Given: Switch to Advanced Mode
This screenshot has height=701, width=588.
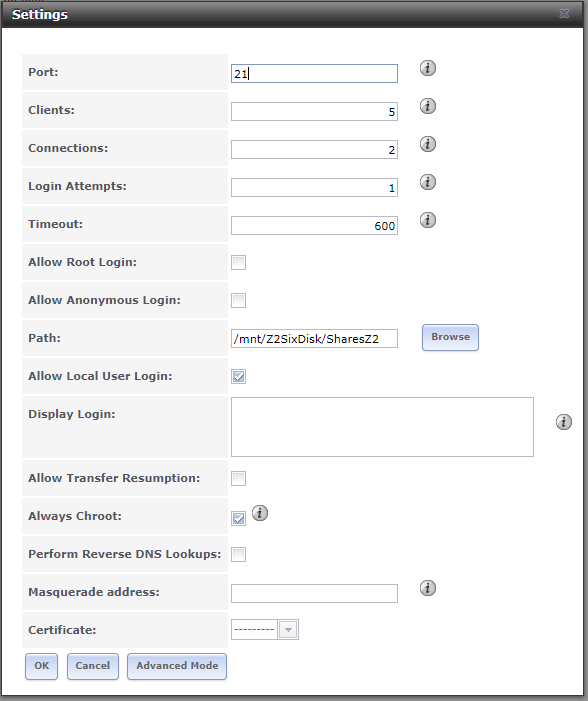Looking at the screenshot, I should point(177,666).
